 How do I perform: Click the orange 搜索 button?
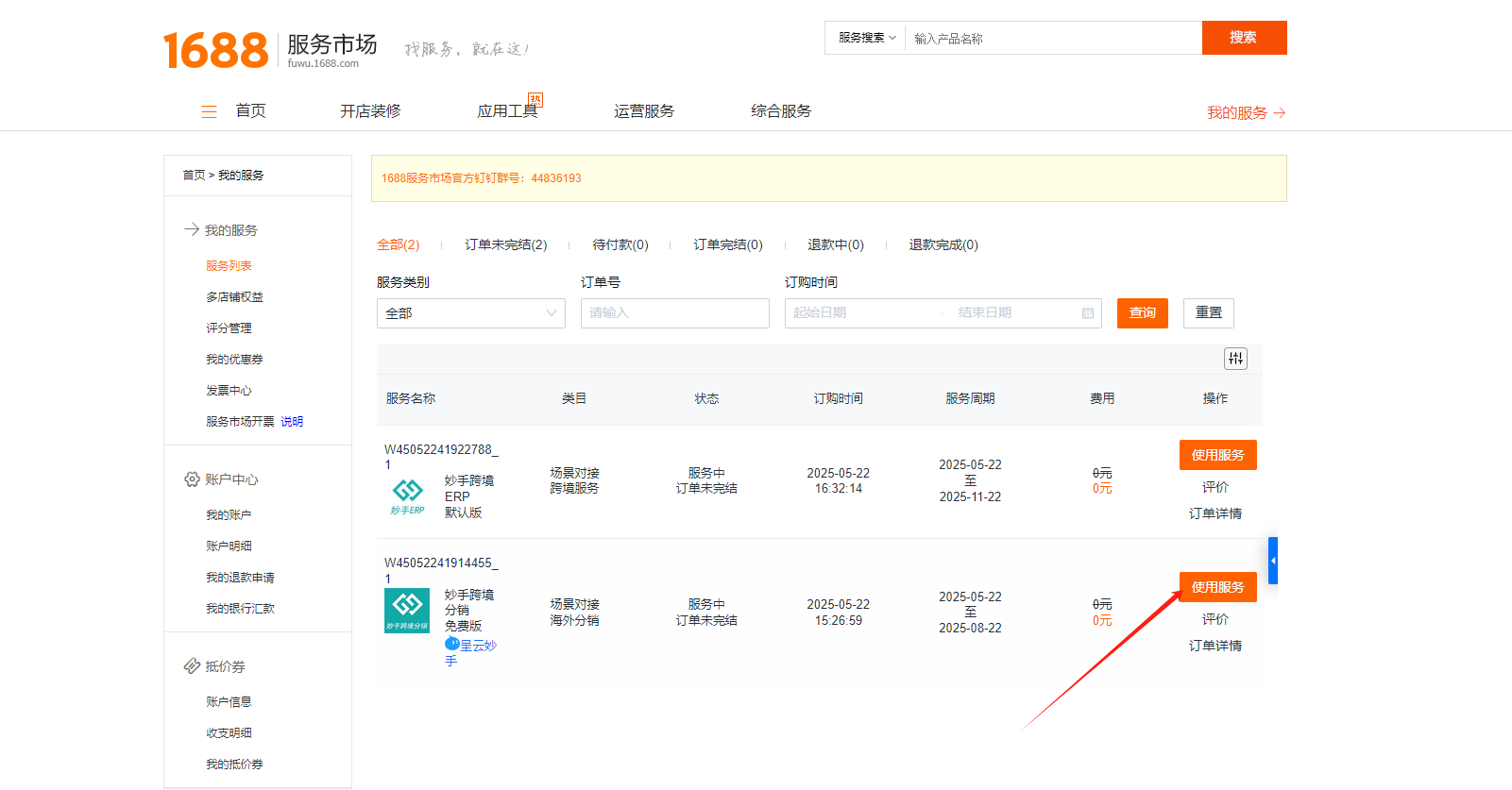pos(1245,38)
